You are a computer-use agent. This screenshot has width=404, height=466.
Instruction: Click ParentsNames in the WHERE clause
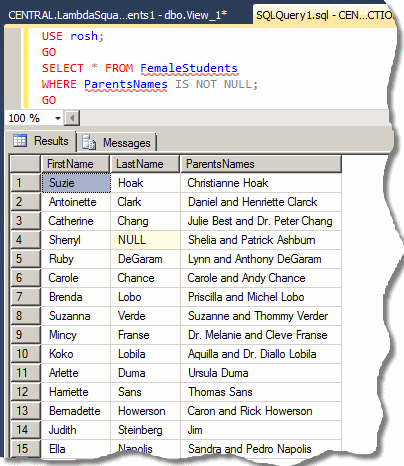pyautogui.click(x=126, y=84)
